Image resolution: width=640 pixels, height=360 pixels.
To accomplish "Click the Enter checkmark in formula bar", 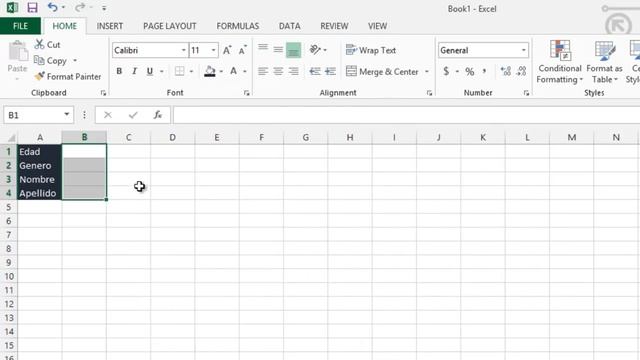I will 133,115.
